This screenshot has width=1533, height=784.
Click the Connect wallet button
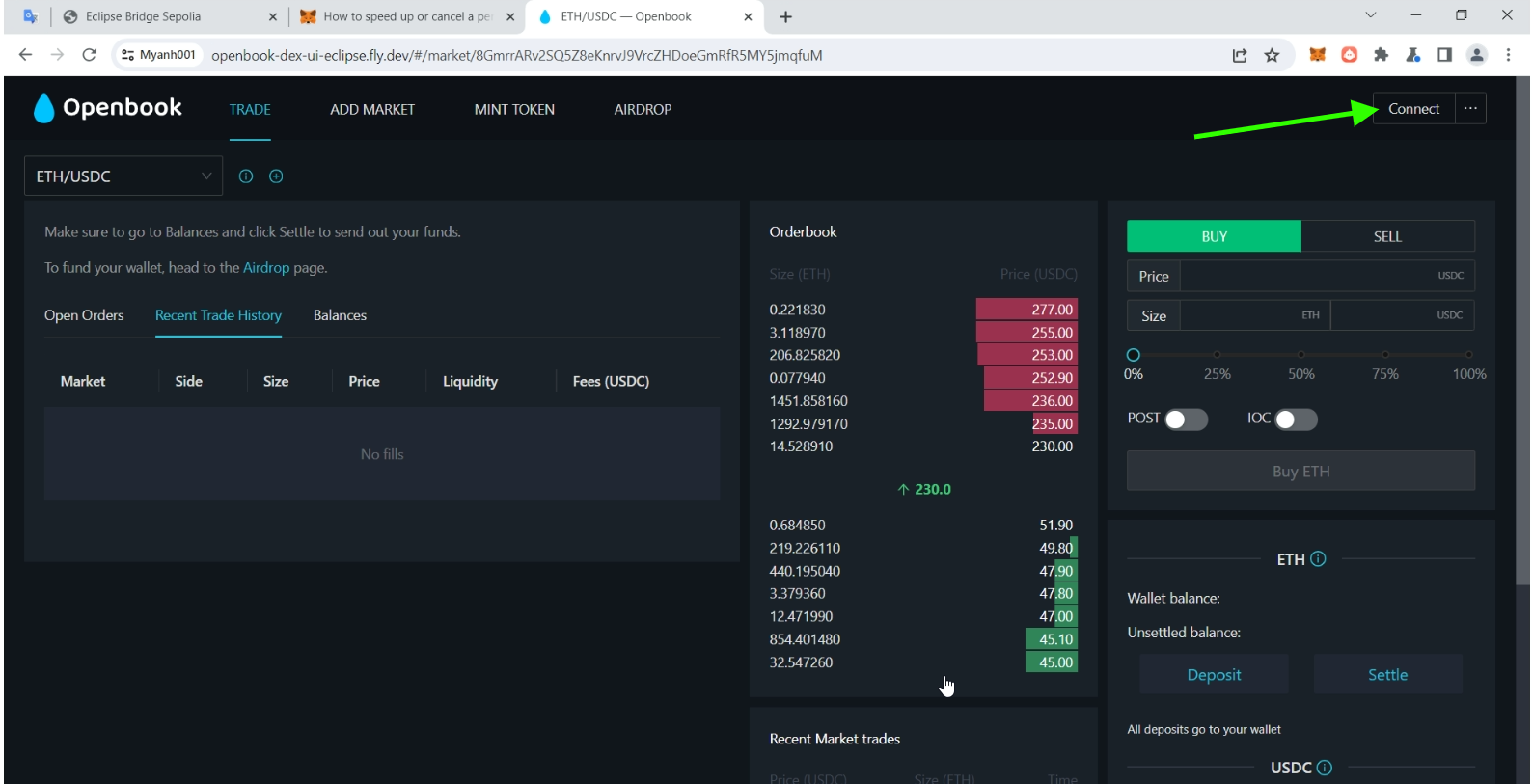coord(1413,108)
